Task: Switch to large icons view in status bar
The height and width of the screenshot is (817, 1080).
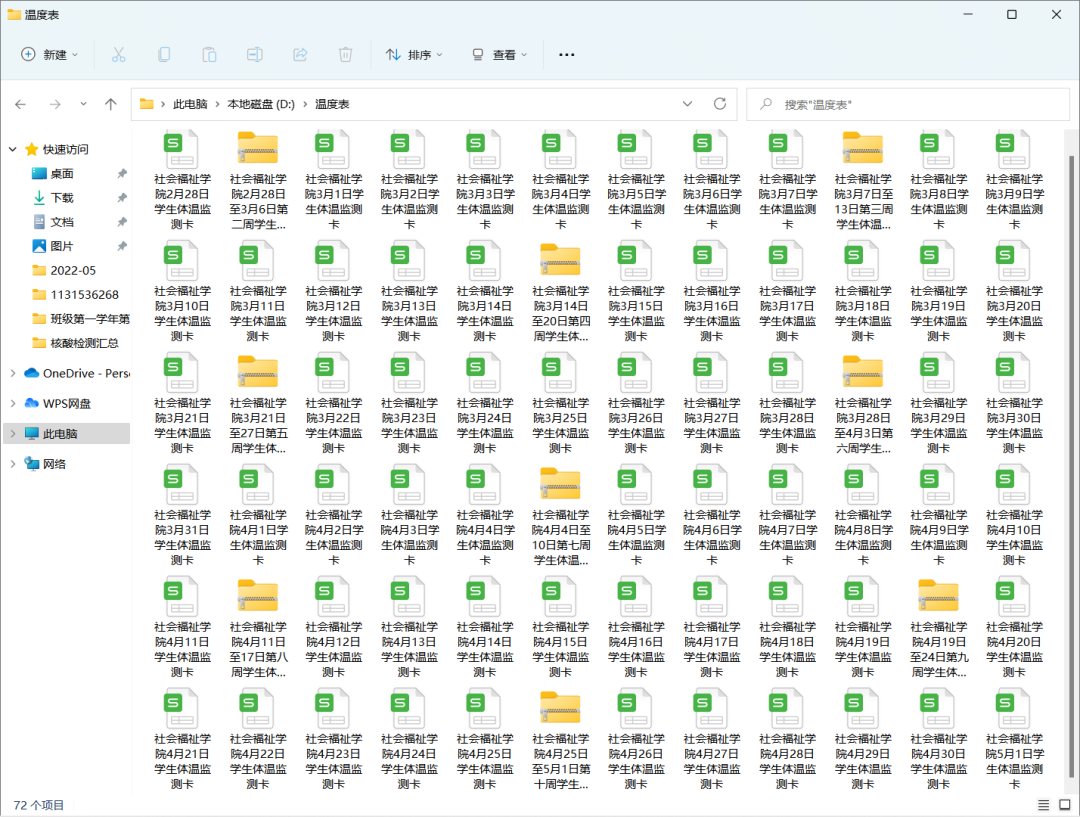Action: 1064,805
